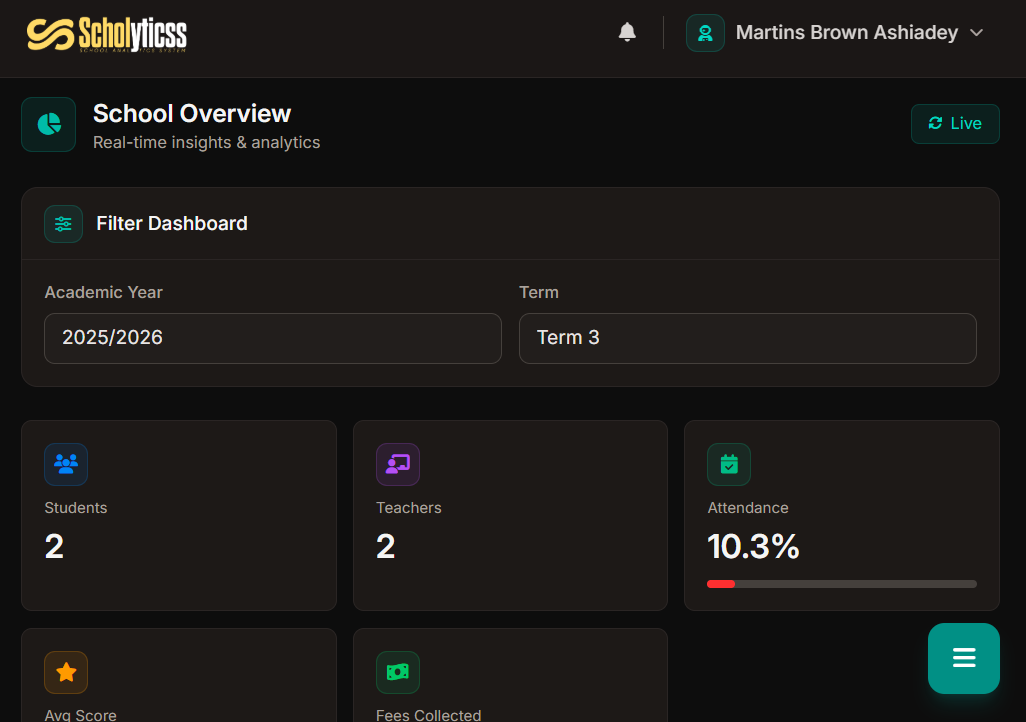This screenshot has width=1026, height=722.
Task: Click the Martins Brown Ashiadey name
Action: pyautogui.click(x=846, y=32)
